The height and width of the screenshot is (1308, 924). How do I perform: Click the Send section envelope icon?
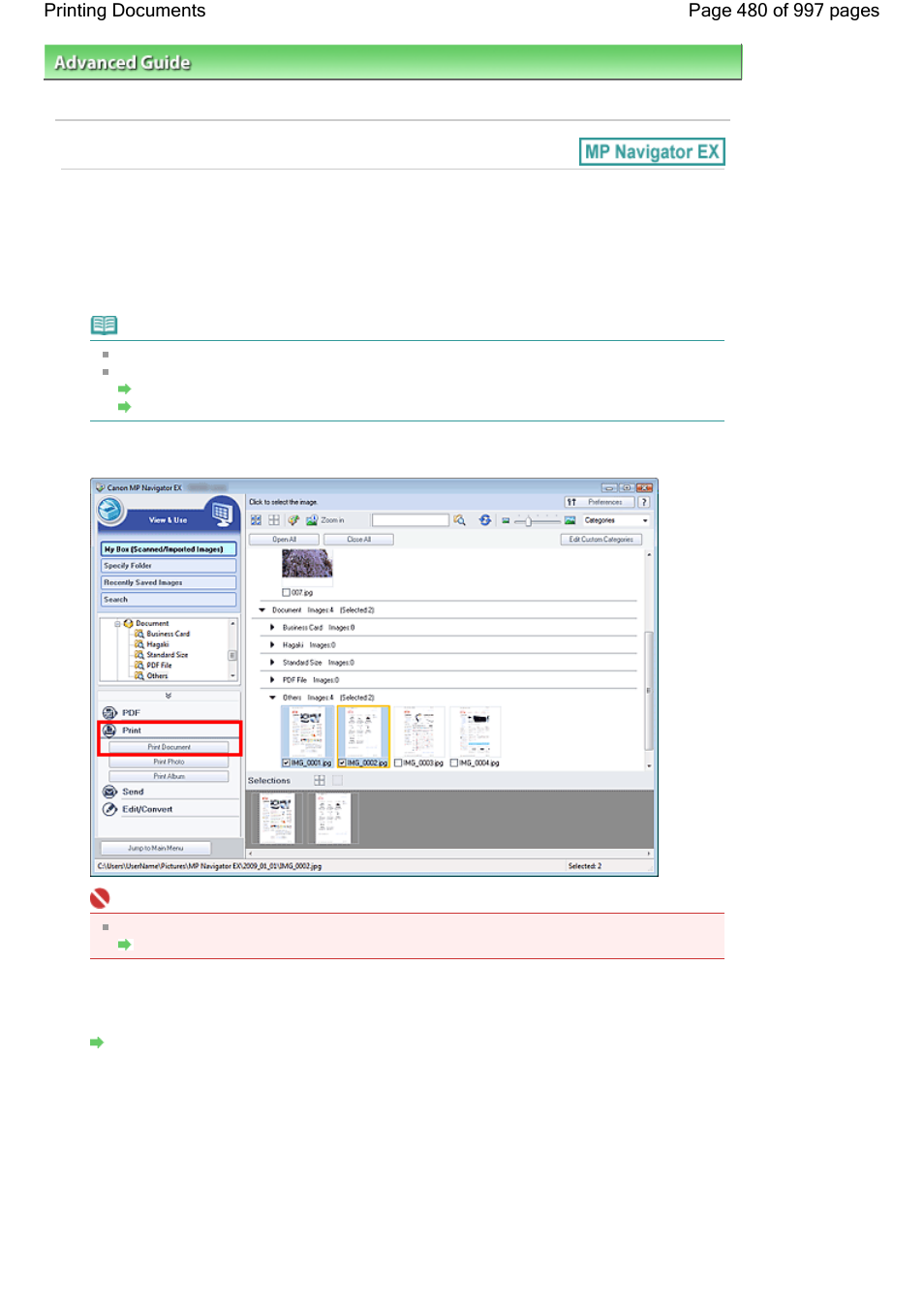pos(110,792)
